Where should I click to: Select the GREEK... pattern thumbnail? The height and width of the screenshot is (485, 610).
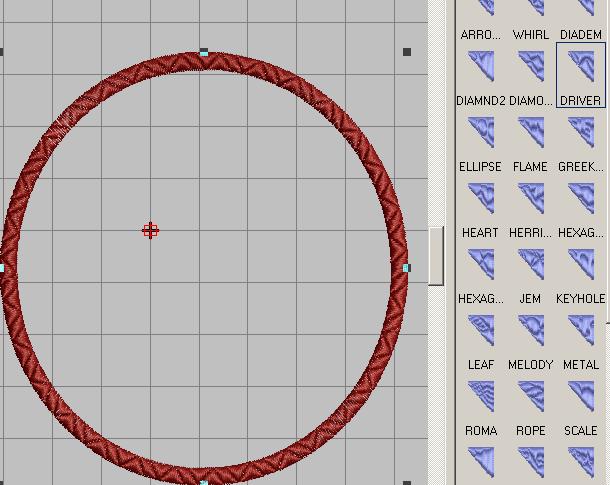click(x=581, y=132)
